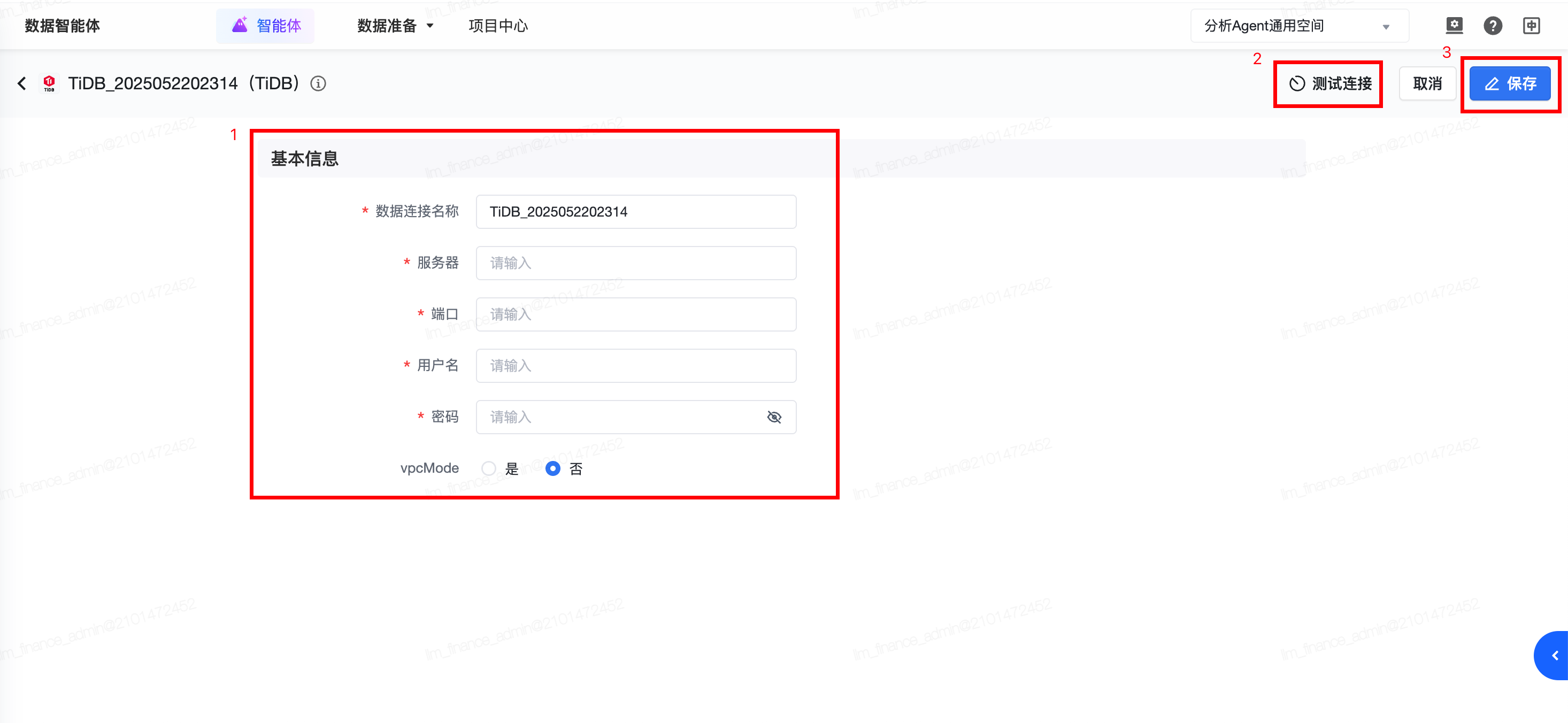
Task: Click the red TiDB logo icon
Action: pyautogui.click(x=49, y=83)
